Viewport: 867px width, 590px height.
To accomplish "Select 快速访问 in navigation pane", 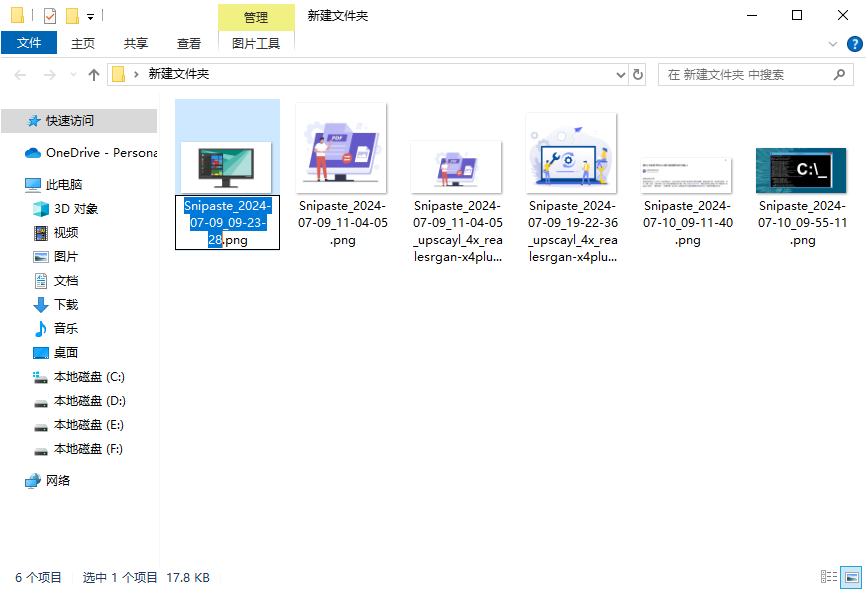I will [79, 121].
